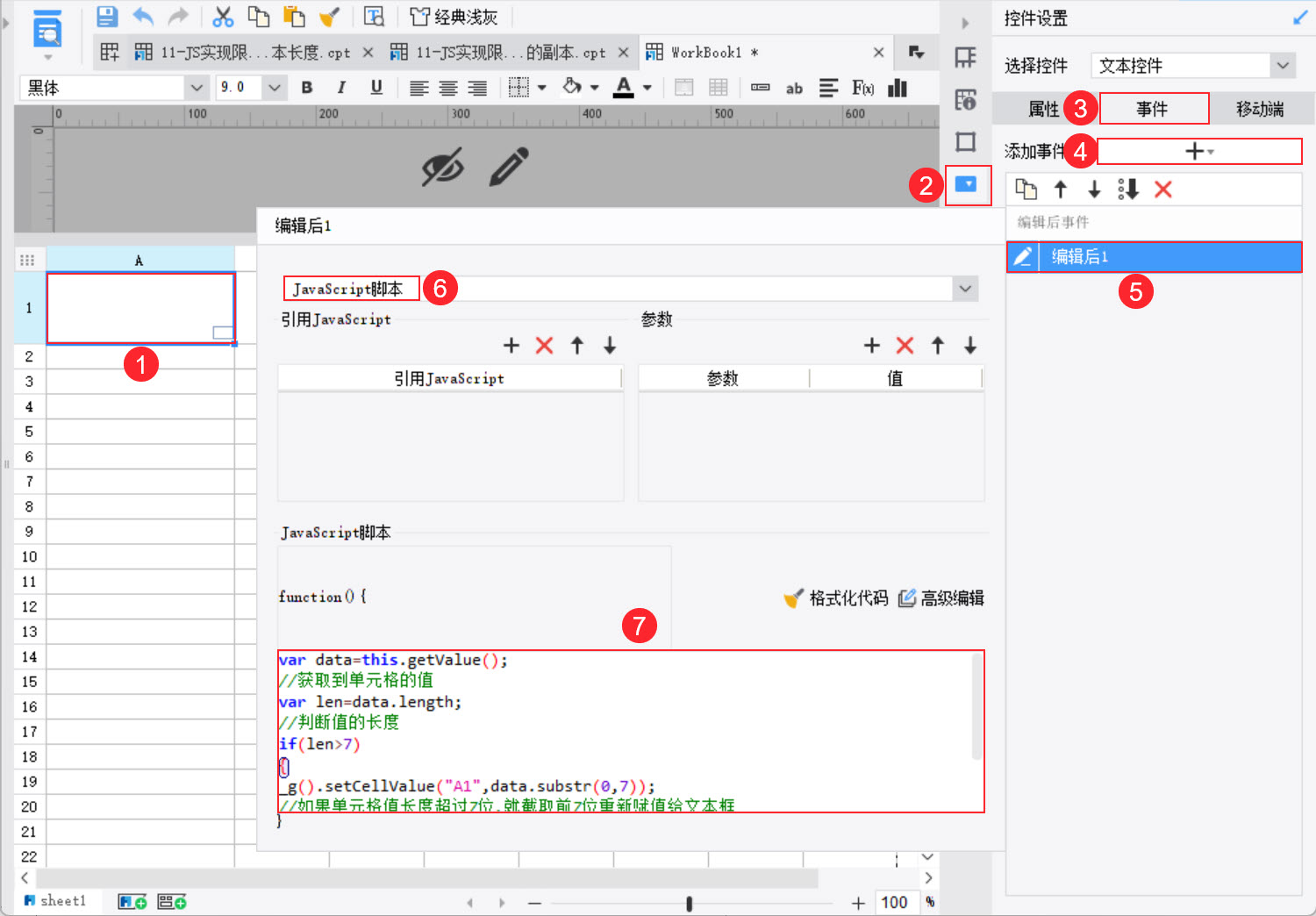Viewport: 1316px width, 916px height.
Task: Click the pencil edit icon in canvas
Action: coord(509,167)
